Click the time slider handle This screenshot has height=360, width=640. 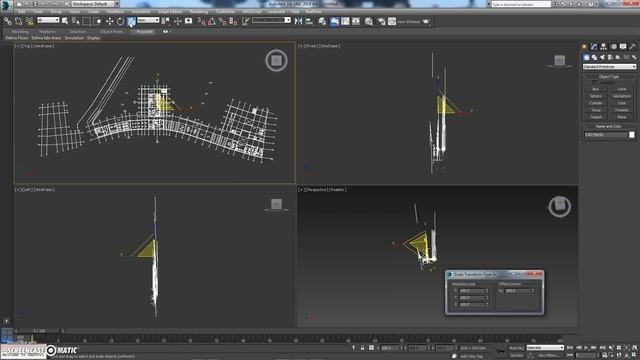[39, 331]
